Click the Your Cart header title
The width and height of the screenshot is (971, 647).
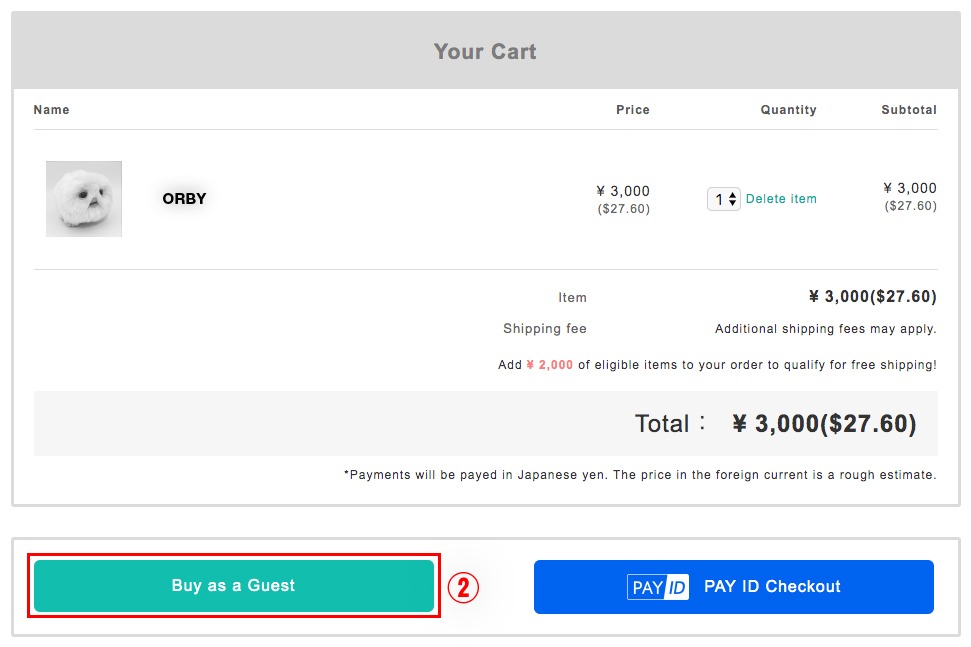coord(485,51)
